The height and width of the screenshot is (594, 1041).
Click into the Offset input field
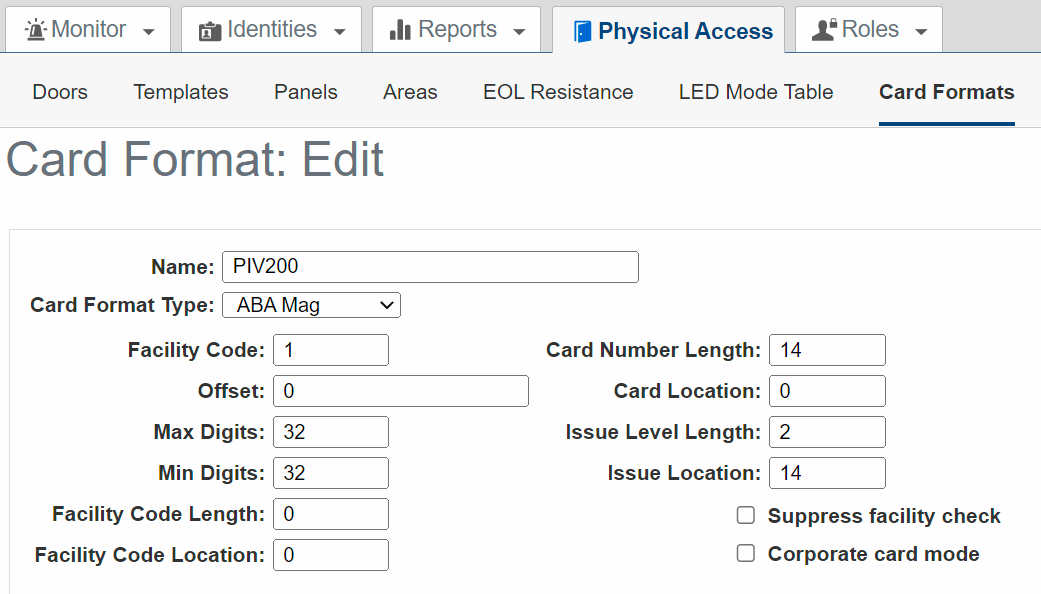tap(400, 391)
